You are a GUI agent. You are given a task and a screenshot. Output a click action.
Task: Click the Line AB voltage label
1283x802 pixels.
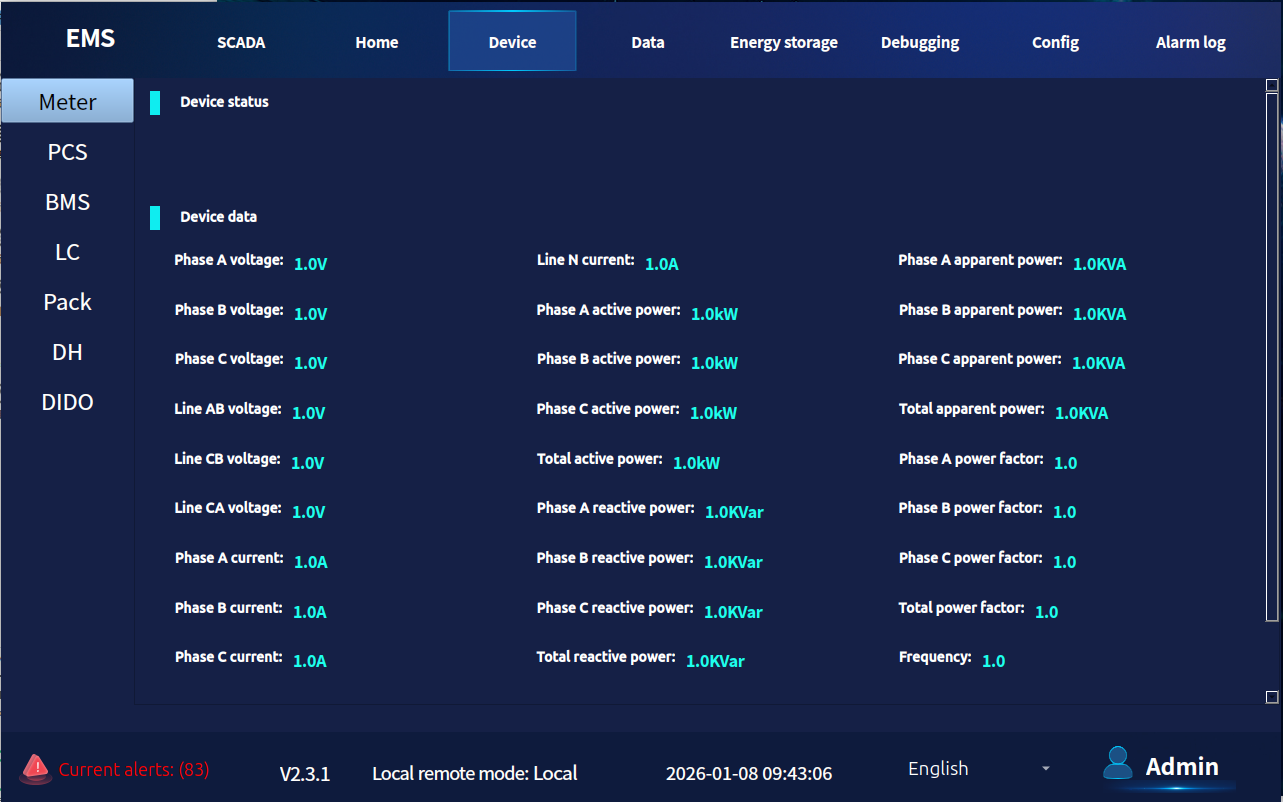228,410
